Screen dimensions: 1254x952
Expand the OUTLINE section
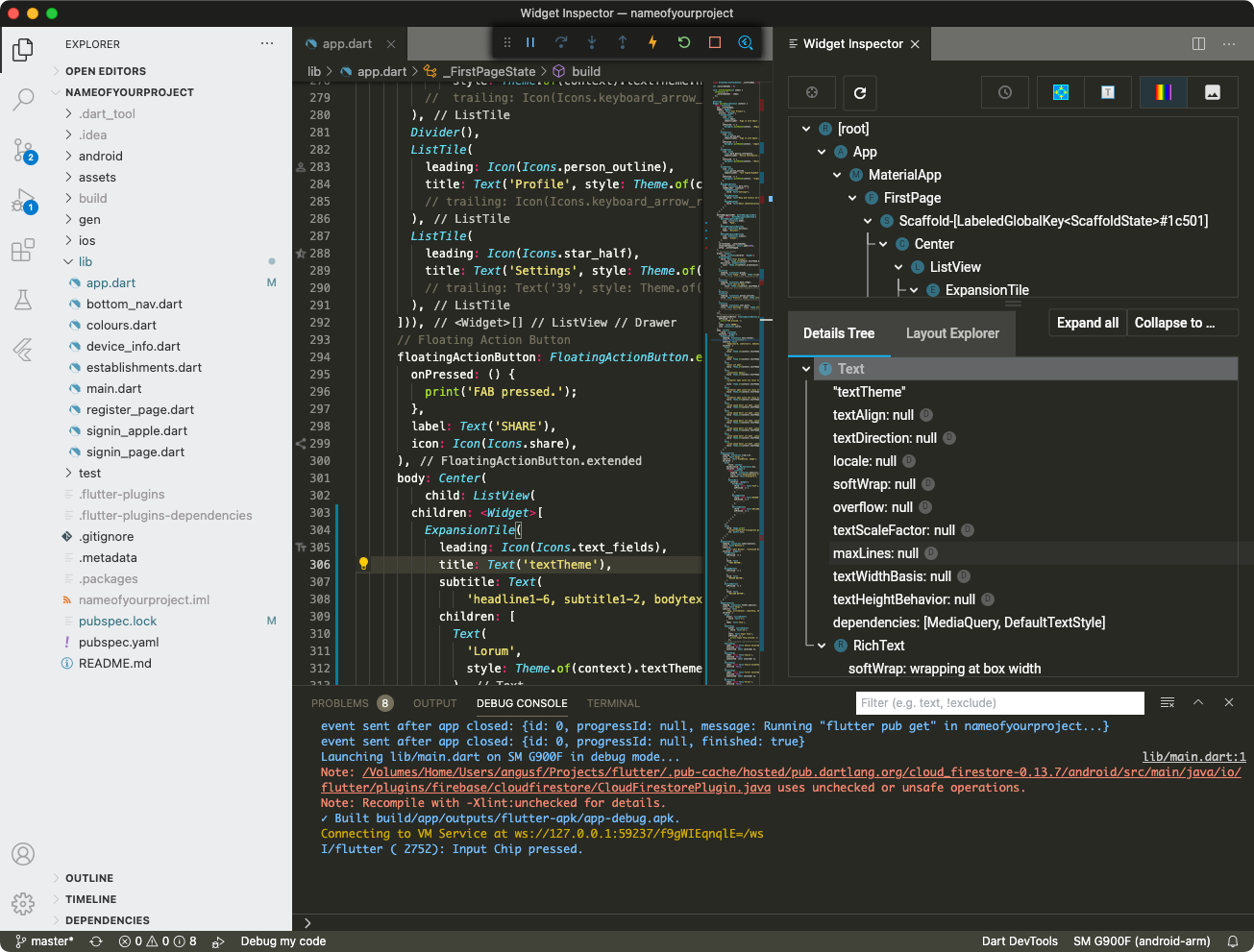click(89, 878)
